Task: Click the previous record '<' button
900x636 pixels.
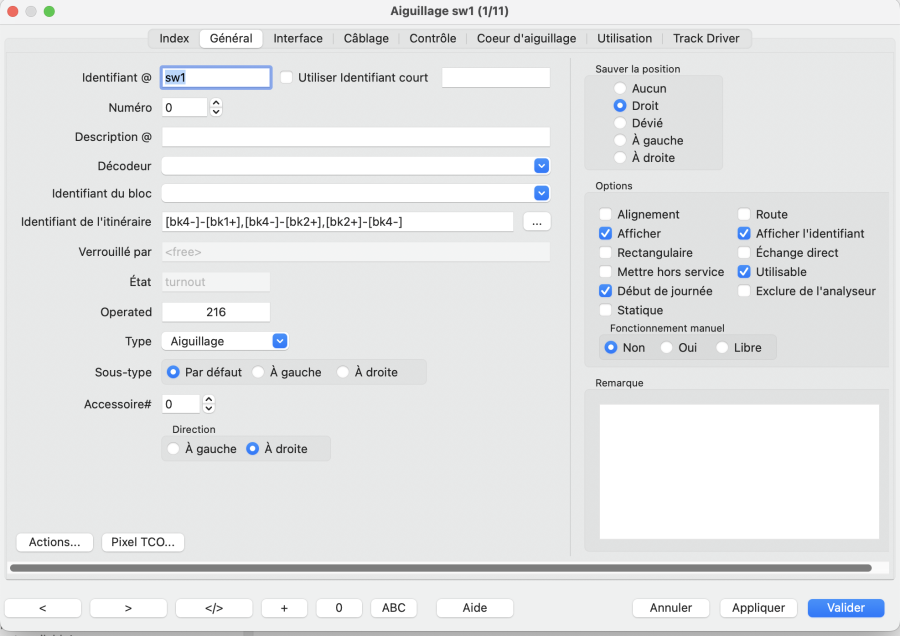Action: [43, 608]
